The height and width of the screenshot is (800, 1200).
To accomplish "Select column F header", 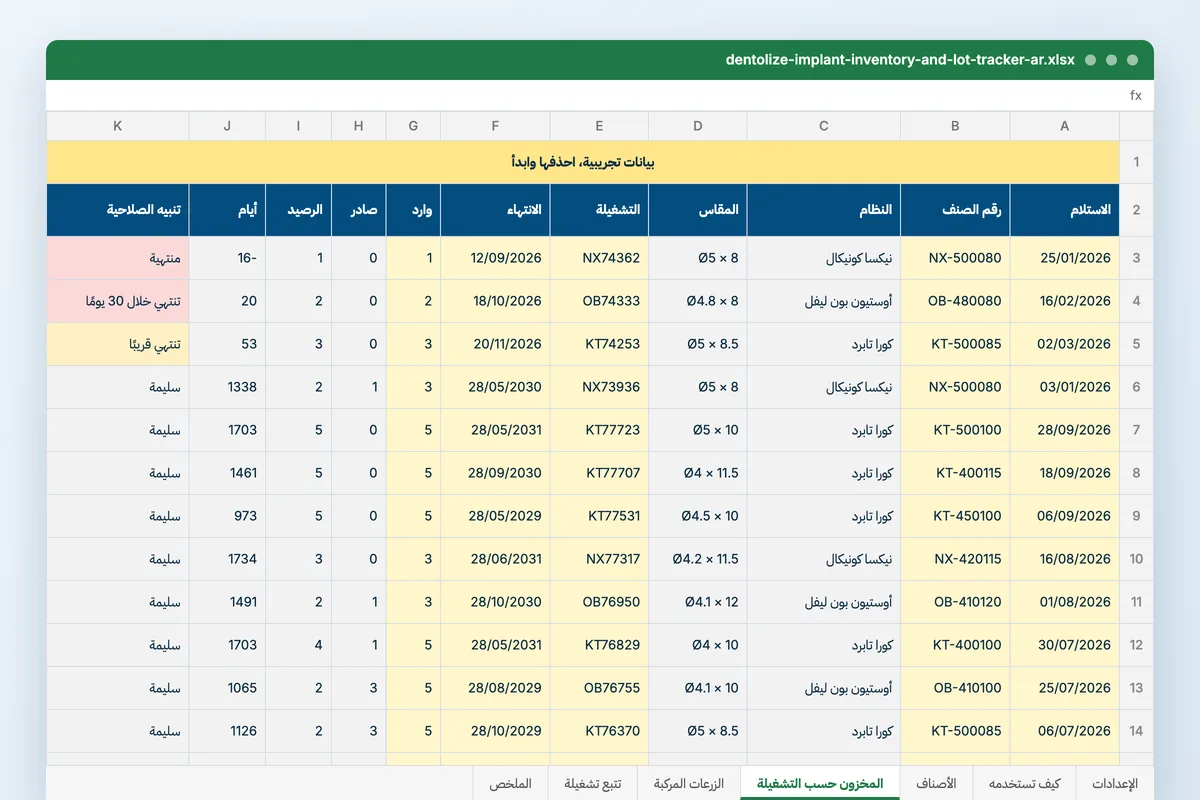I will point(495,126).
